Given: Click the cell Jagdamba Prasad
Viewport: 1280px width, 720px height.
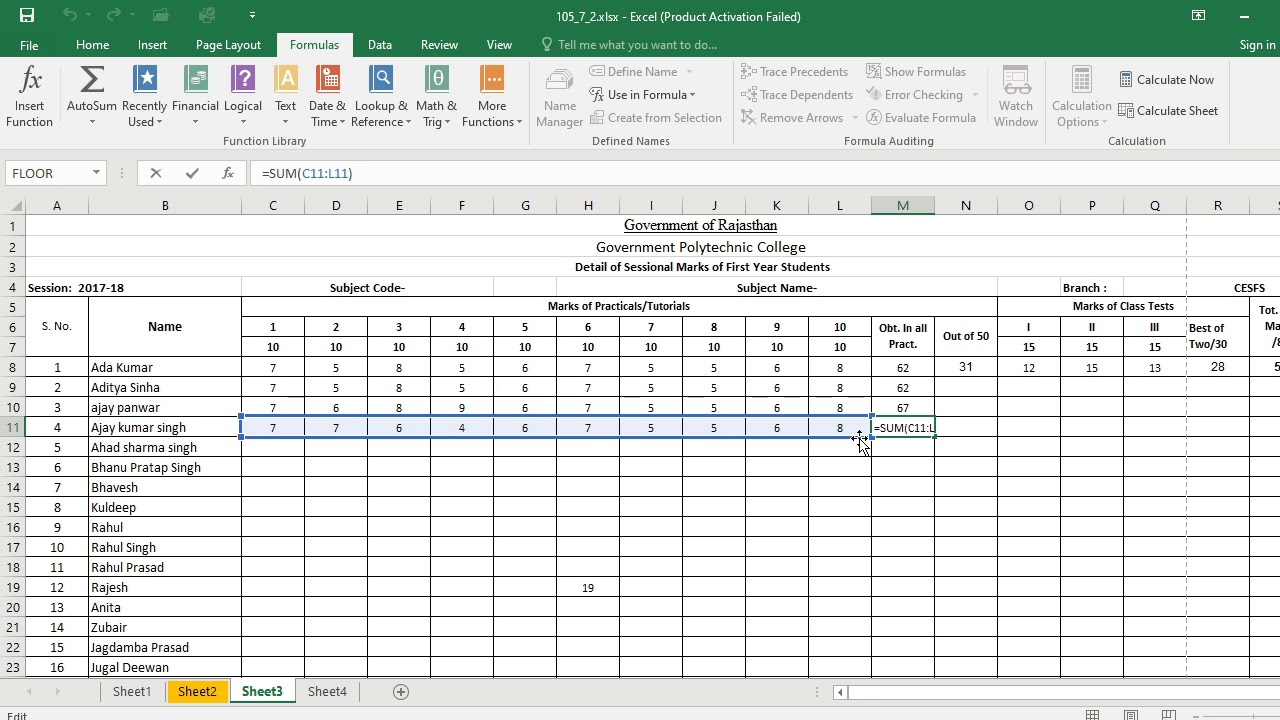Looking at the screenshot, I should (x=165, y=647).
